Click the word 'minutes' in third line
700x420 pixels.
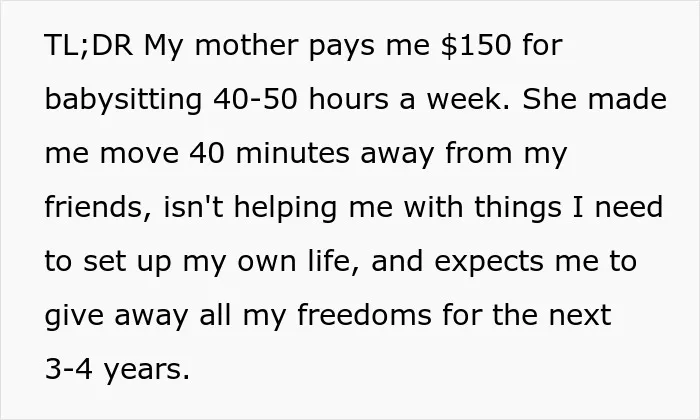pos(292,153)
